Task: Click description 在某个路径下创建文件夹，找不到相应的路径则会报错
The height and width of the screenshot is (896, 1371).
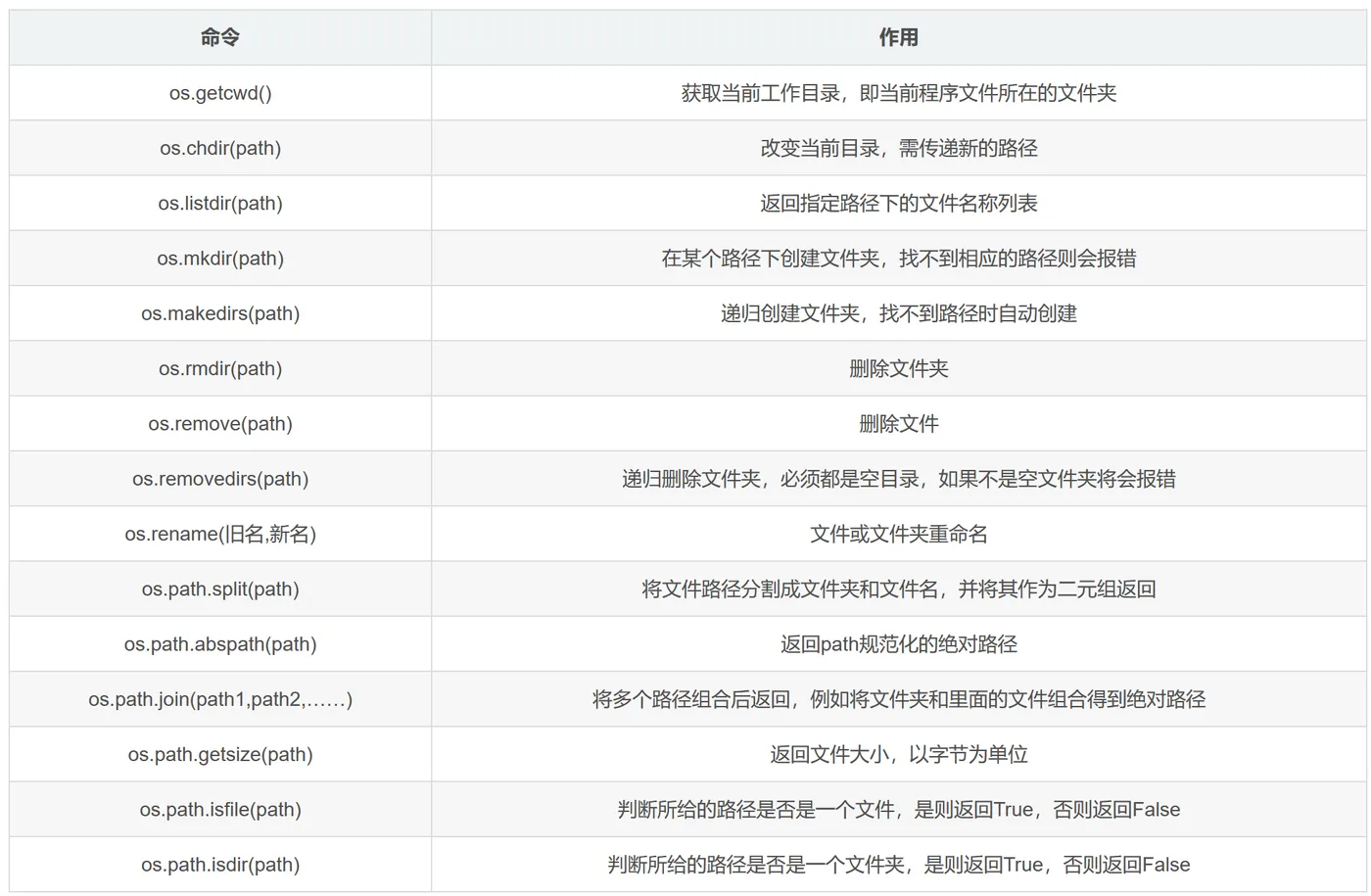Action: 898,259
